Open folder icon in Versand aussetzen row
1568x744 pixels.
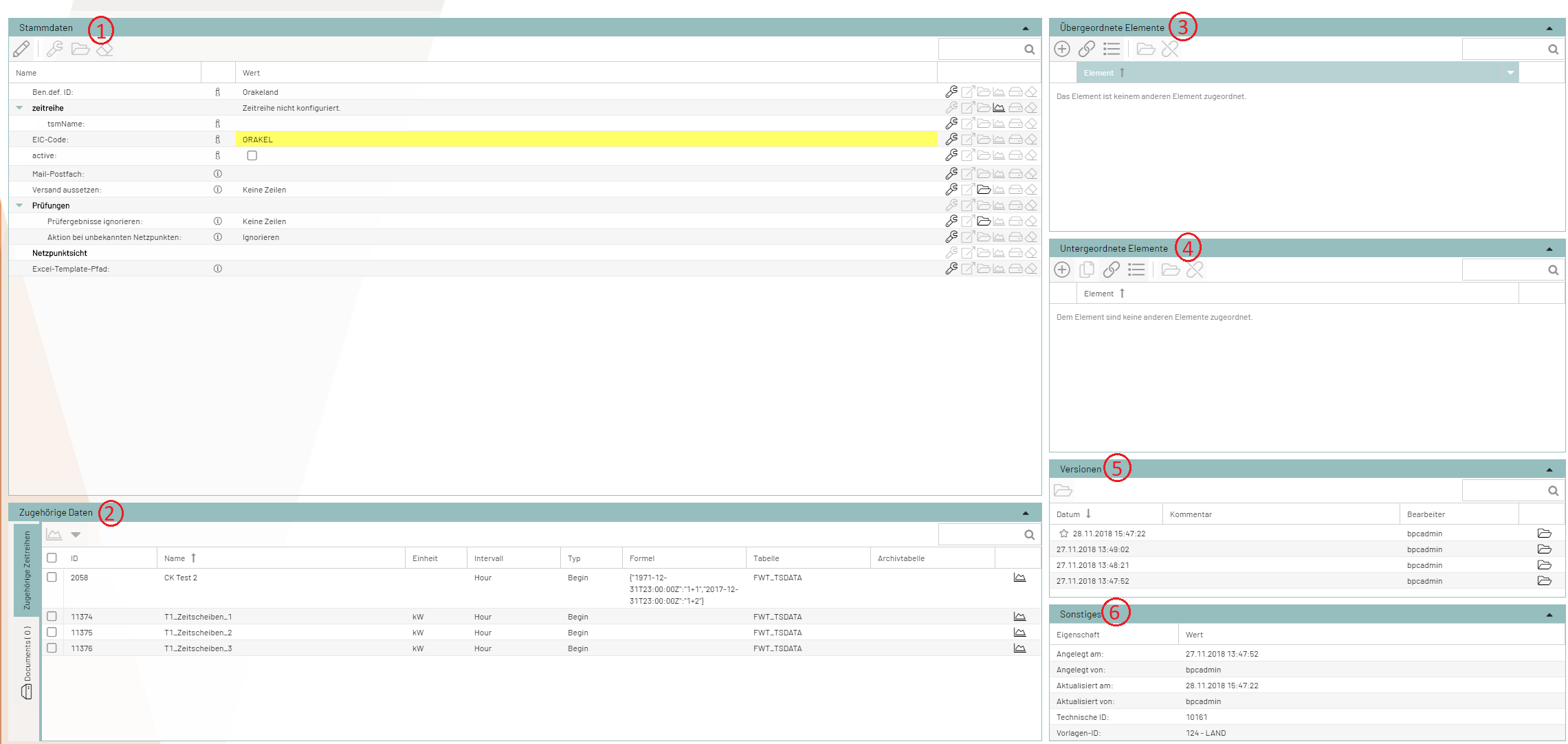point(984,190)
